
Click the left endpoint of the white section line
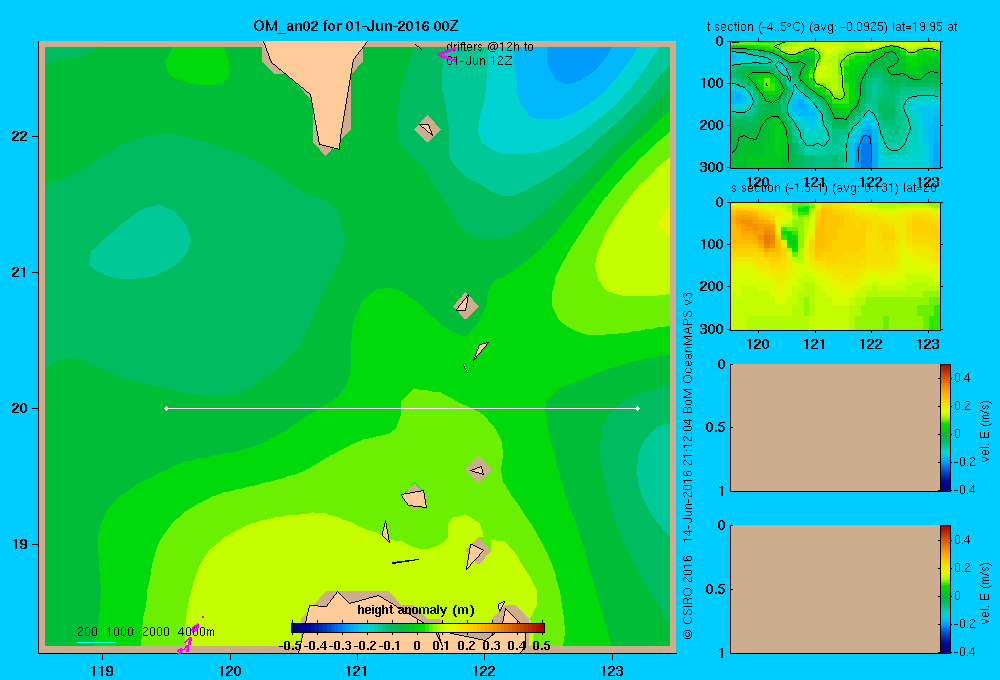[166, 408]
